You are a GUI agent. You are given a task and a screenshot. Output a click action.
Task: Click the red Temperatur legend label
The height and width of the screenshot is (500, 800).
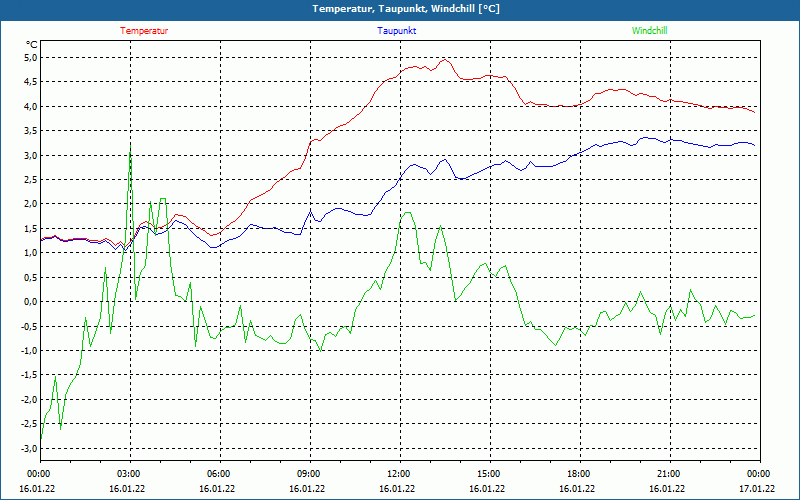[144, 31]
